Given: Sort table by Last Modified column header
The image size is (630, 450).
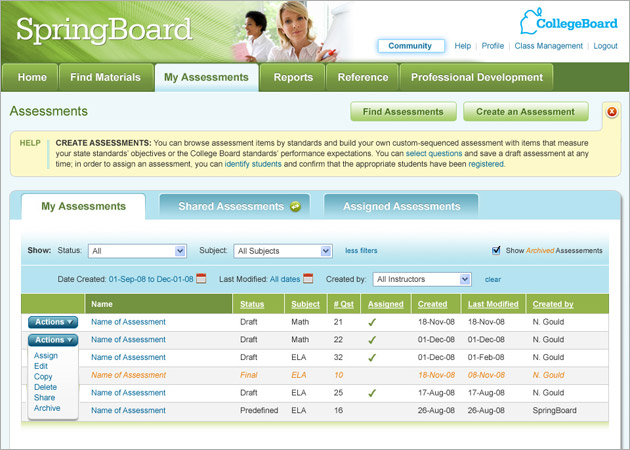Looking at the screenshot, I should point(493,304).
